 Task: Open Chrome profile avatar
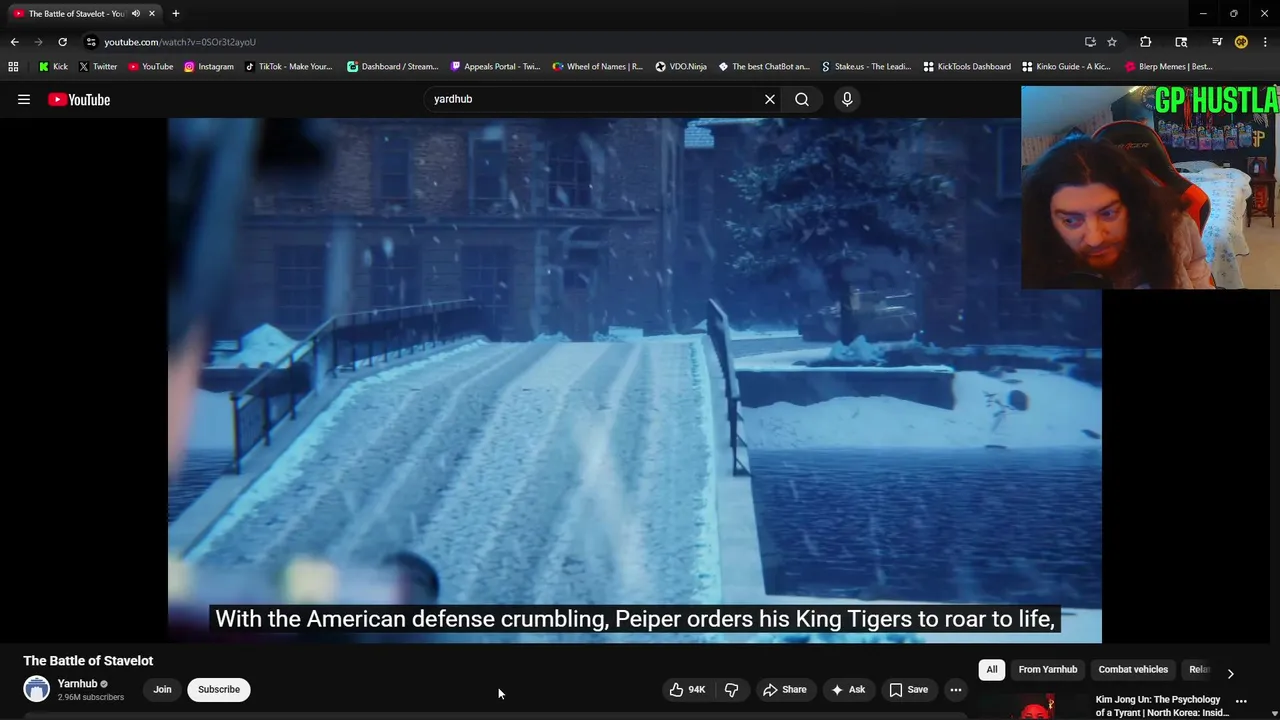1241,42
